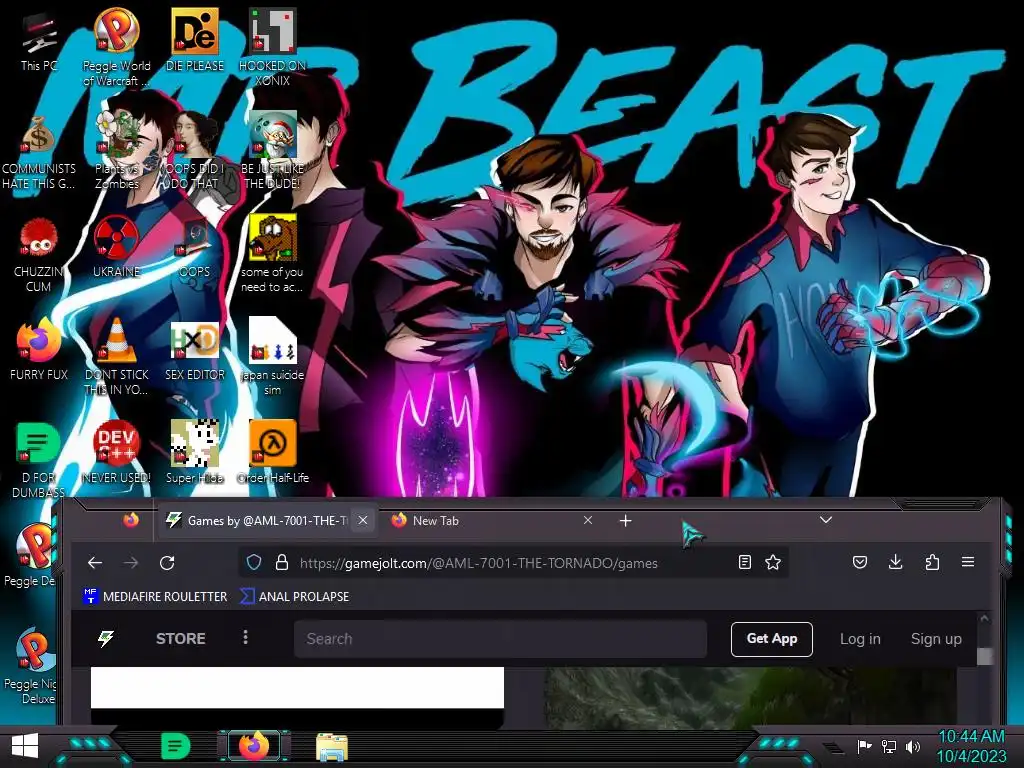Click the page scrollbar up arrow

(x=984, y=618)
